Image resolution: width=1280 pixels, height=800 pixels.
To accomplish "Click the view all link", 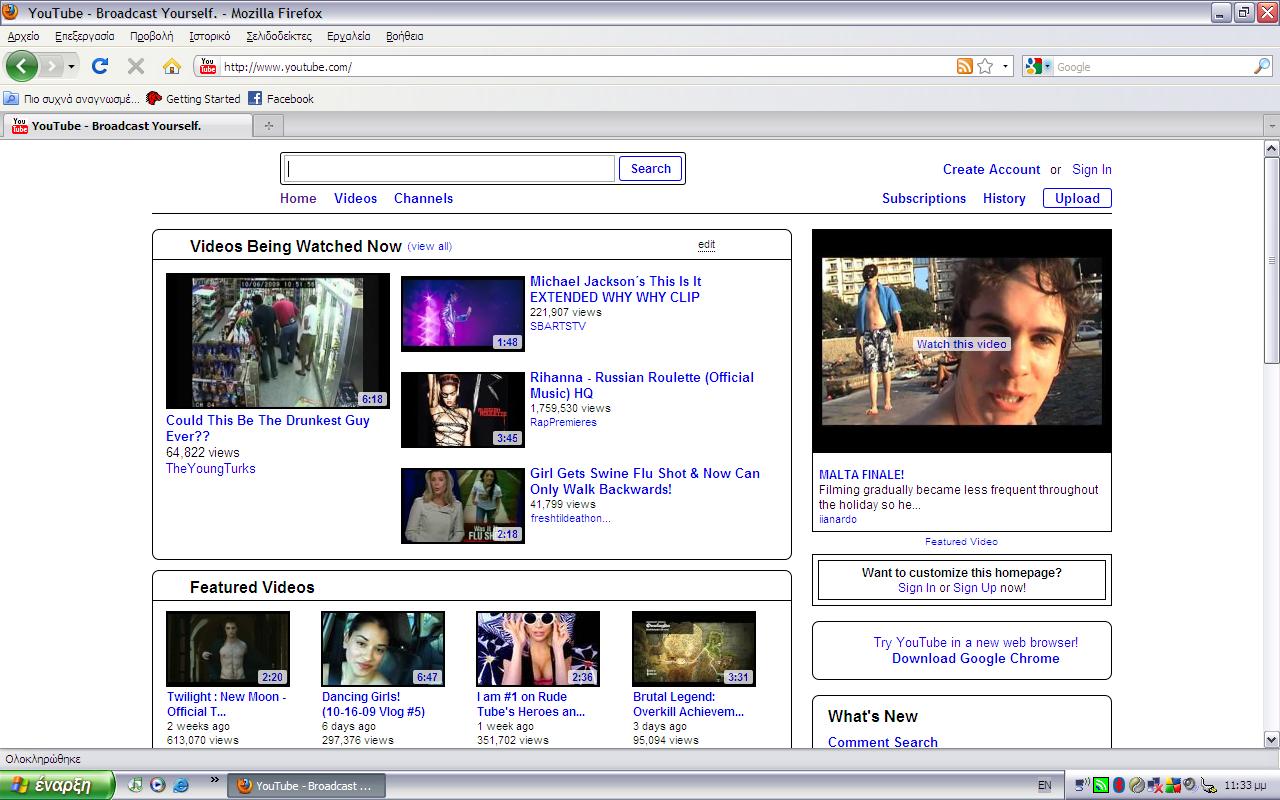I will pyautogui.click(x=430, y=246).
